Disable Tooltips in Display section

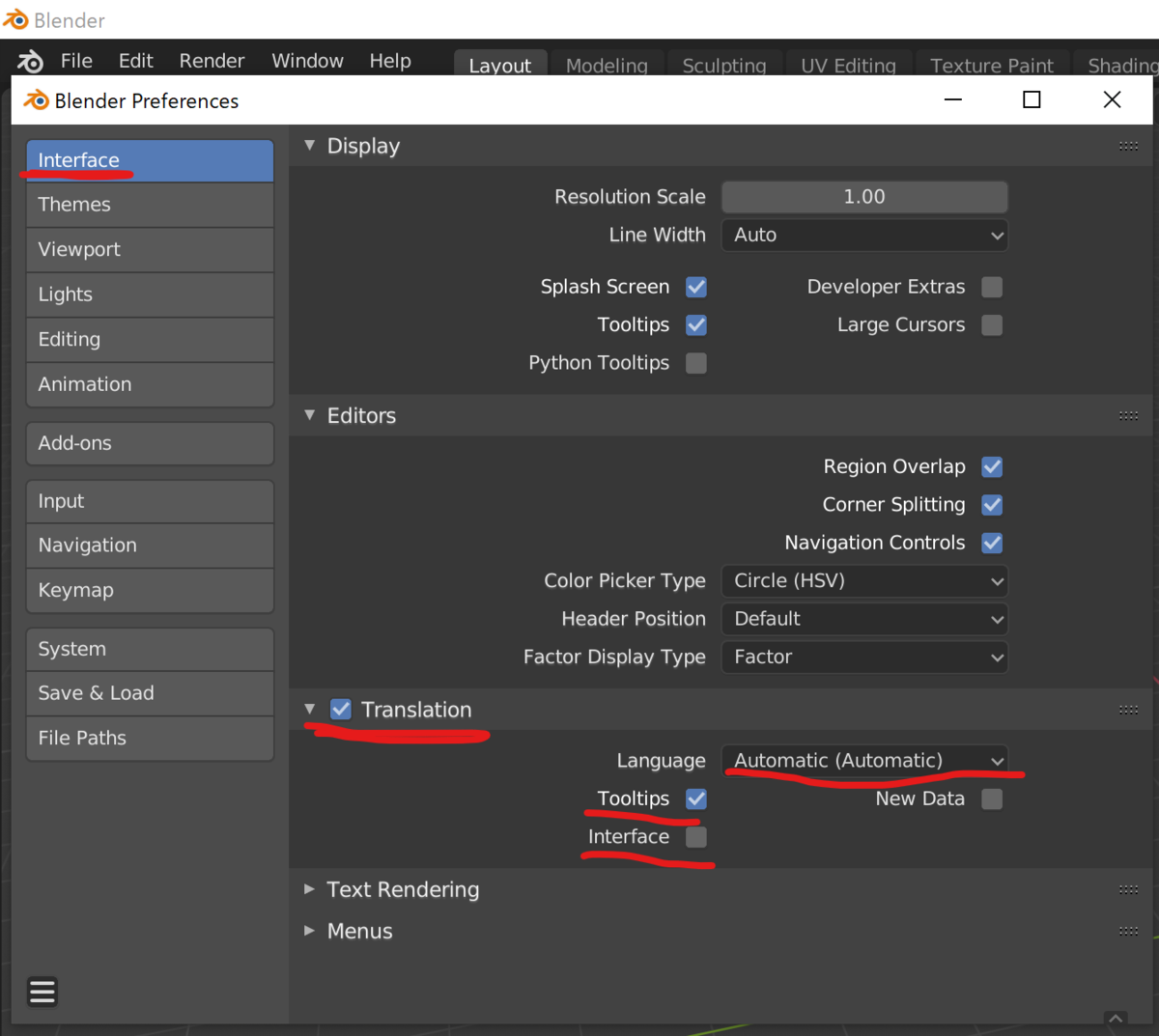696,325
